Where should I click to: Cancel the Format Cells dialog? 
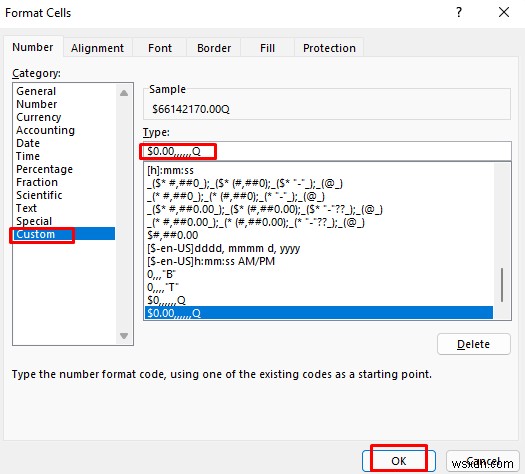(482, 461)
